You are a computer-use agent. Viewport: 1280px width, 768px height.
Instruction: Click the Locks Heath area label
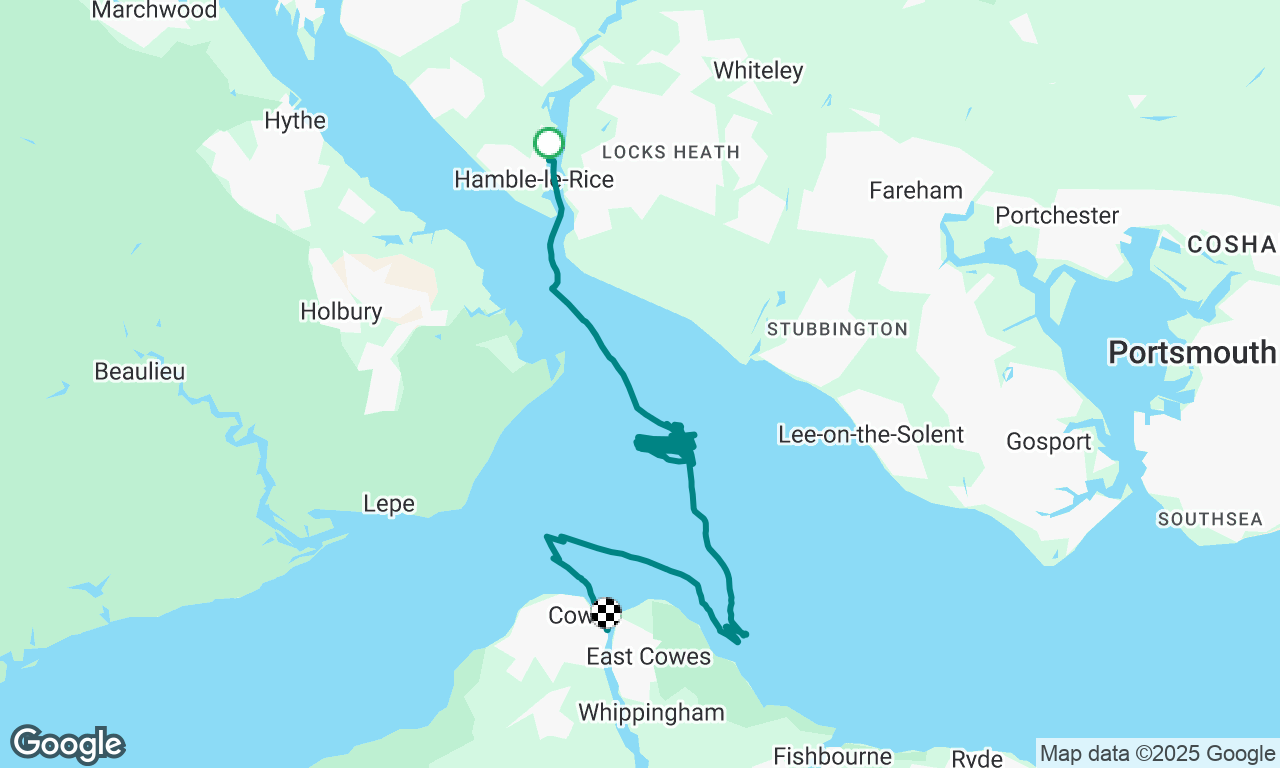point(671,152)
